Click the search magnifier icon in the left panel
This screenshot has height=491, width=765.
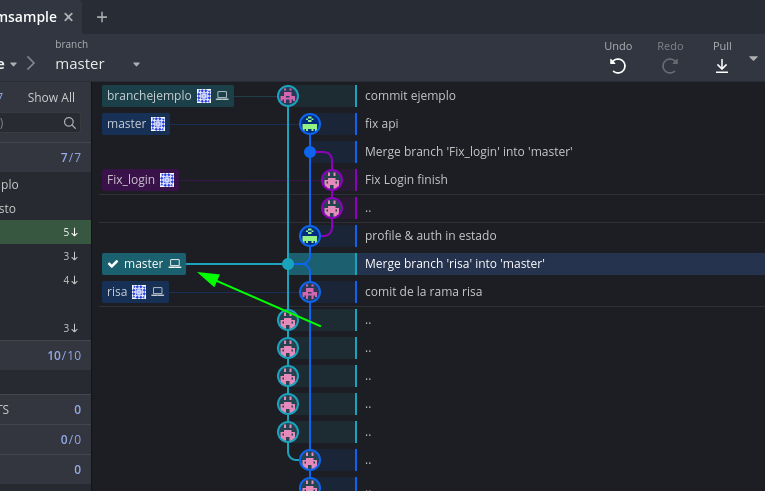(x=70, y=123)
